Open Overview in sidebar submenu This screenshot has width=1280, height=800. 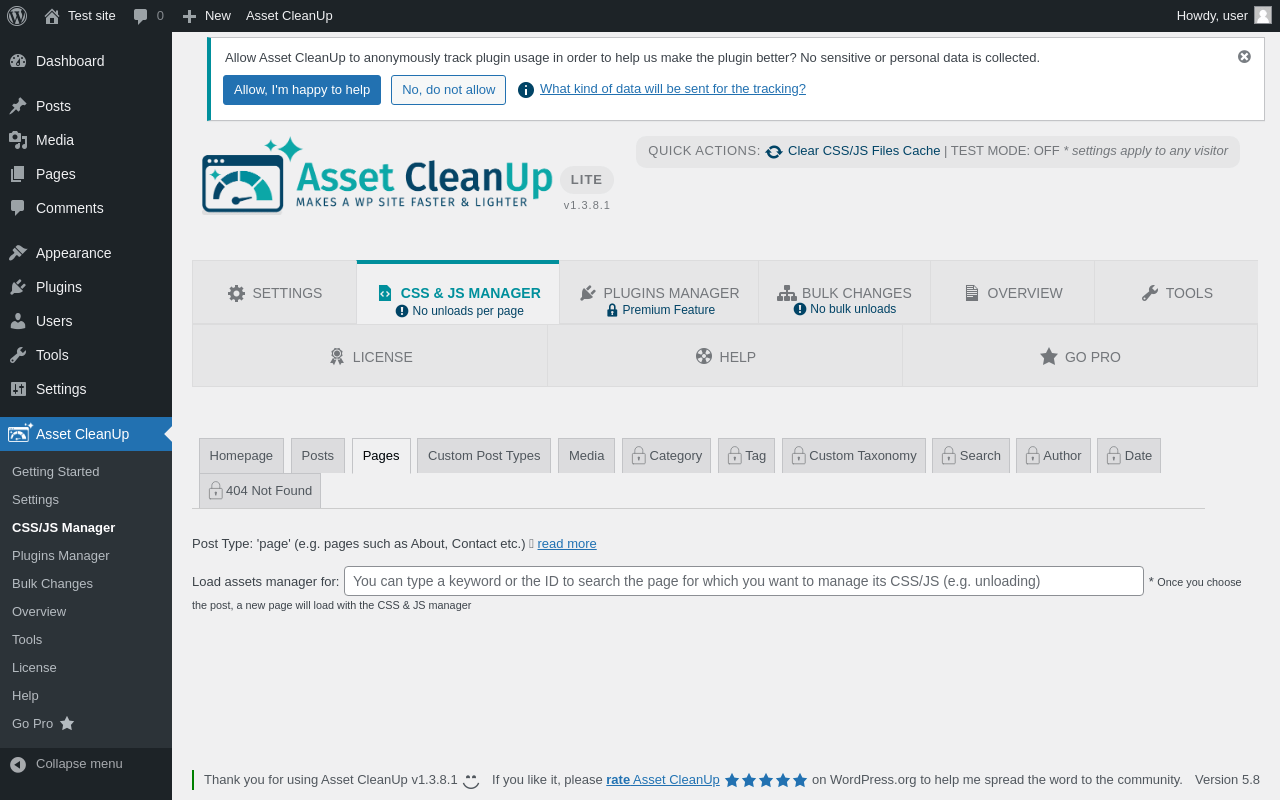pyautogui.click(x=39, y=612)
